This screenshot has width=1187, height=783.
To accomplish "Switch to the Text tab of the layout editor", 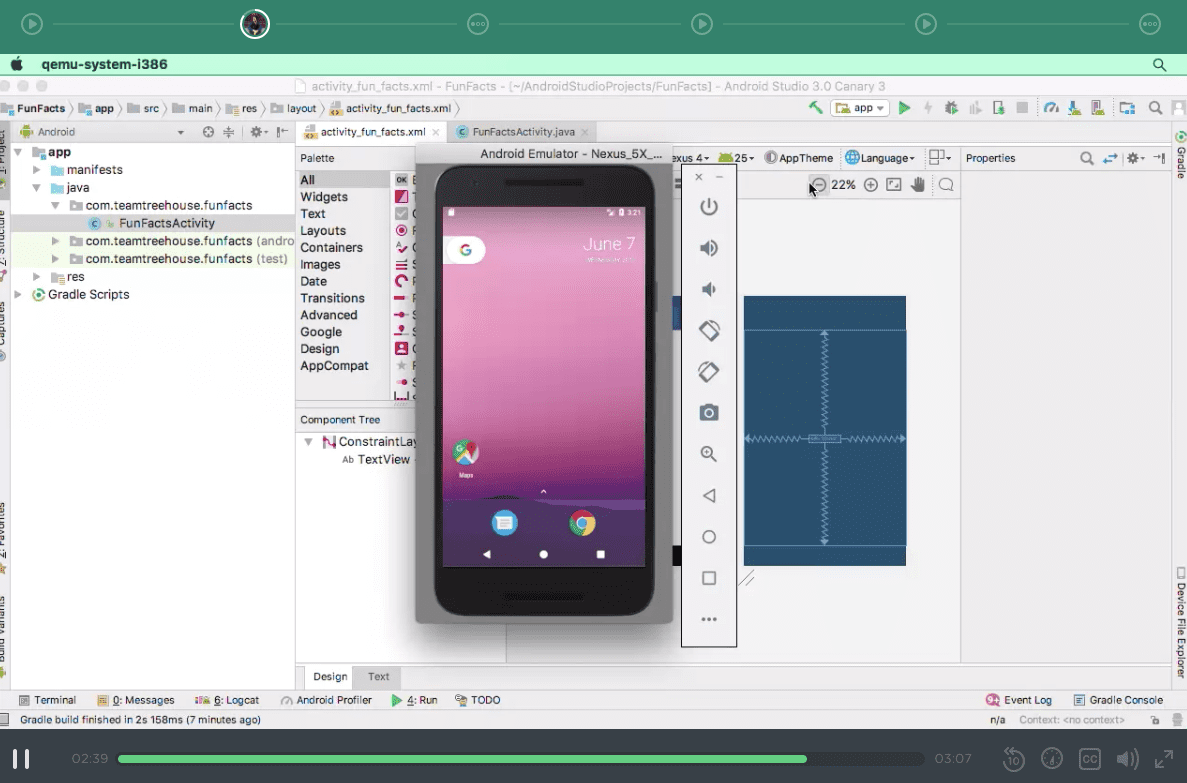I will (377, 677).
